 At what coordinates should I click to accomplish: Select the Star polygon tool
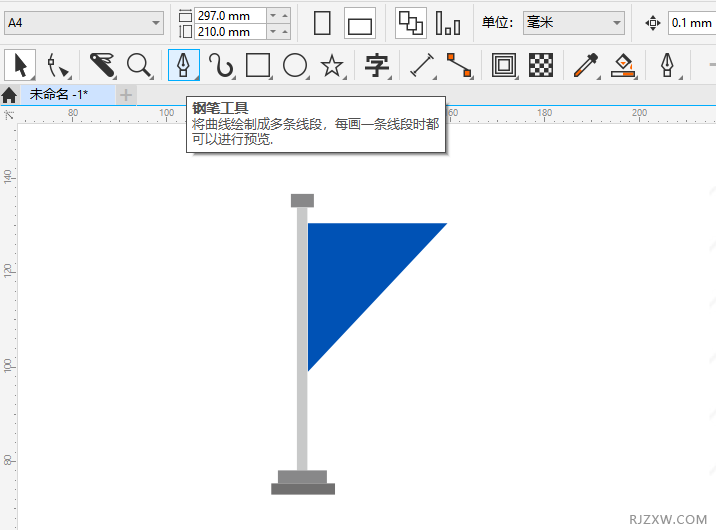[332, 65]
